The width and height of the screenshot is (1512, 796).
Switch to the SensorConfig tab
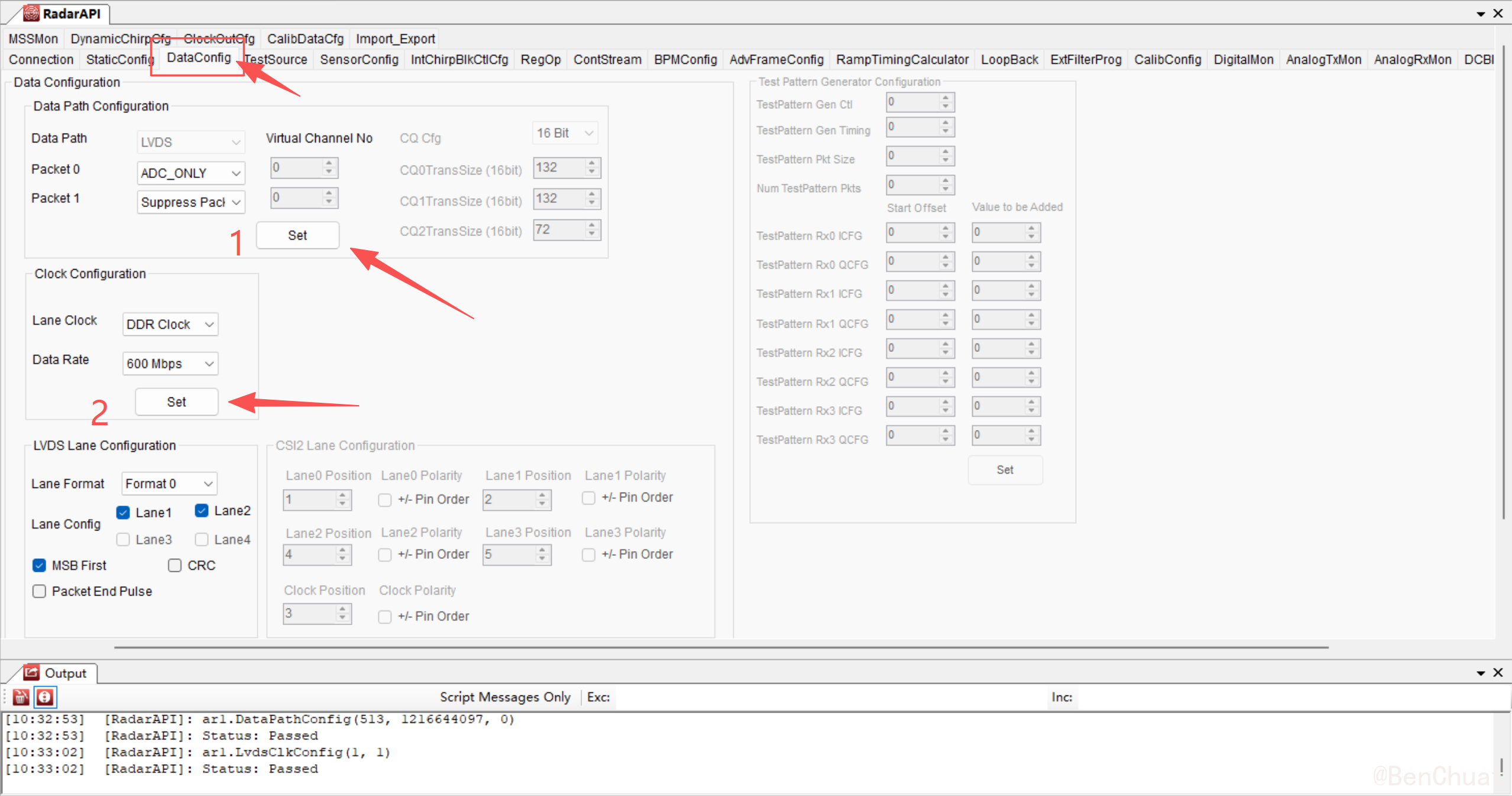tap(359, 60)
